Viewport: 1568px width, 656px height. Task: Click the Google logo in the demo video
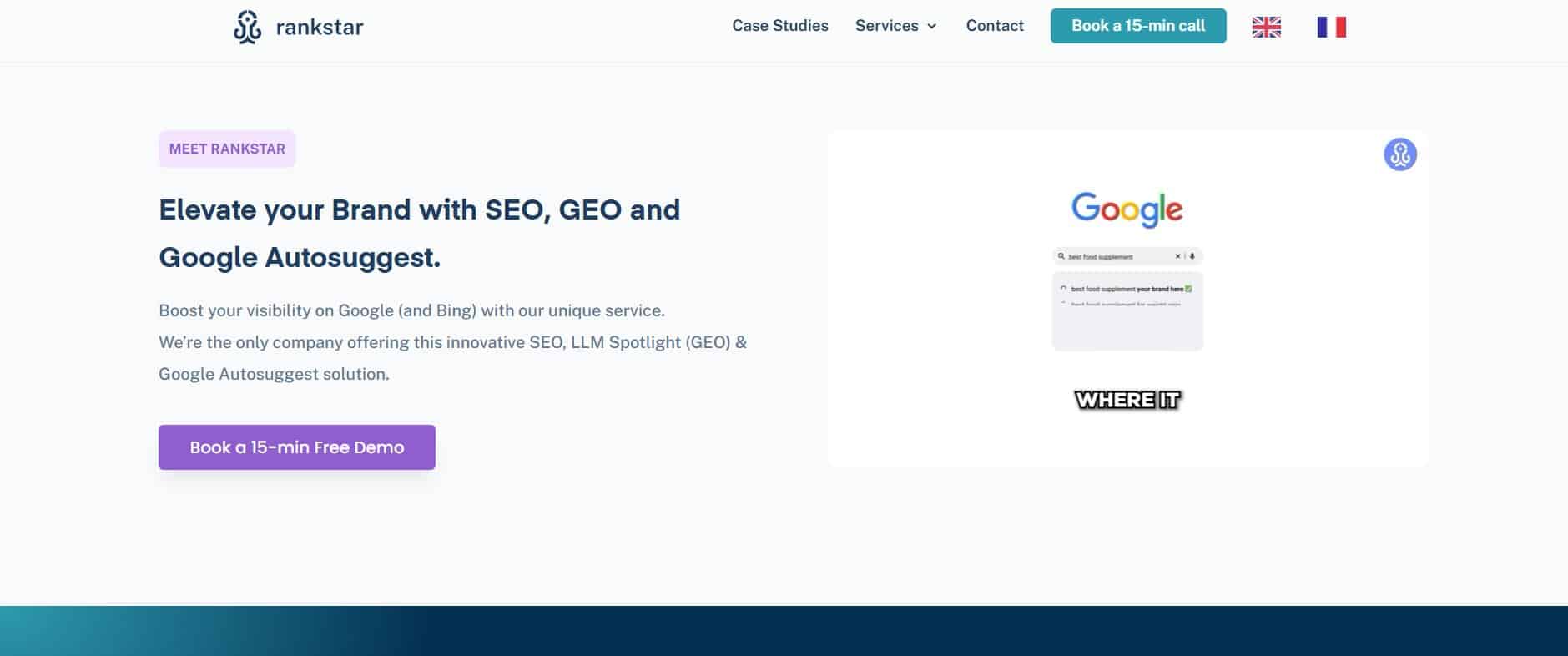point(1127,209)
